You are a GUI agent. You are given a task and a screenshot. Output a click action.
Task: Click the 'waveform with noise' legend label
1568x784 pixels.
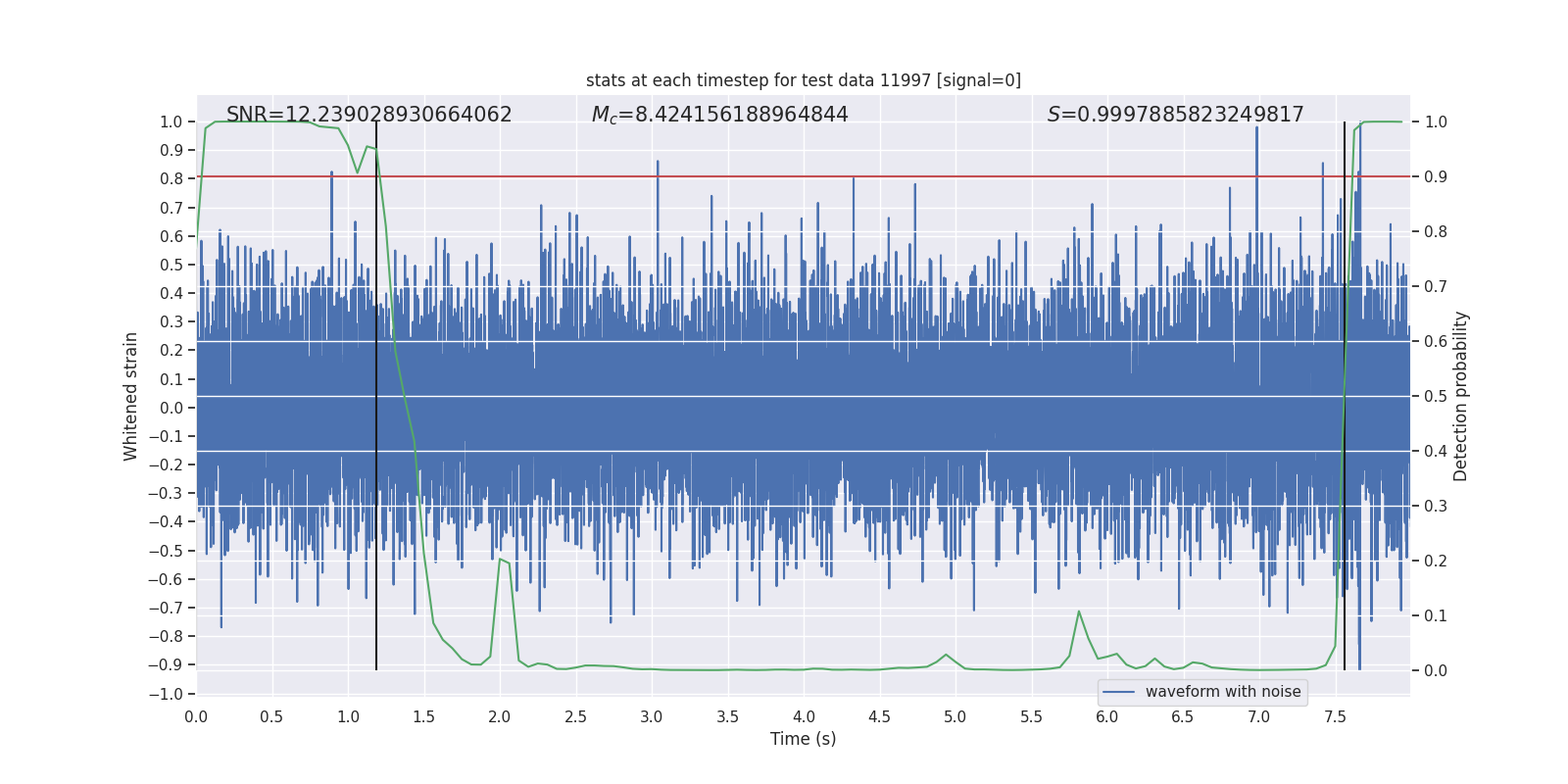pyautogui.click(x=1222, y=692)
